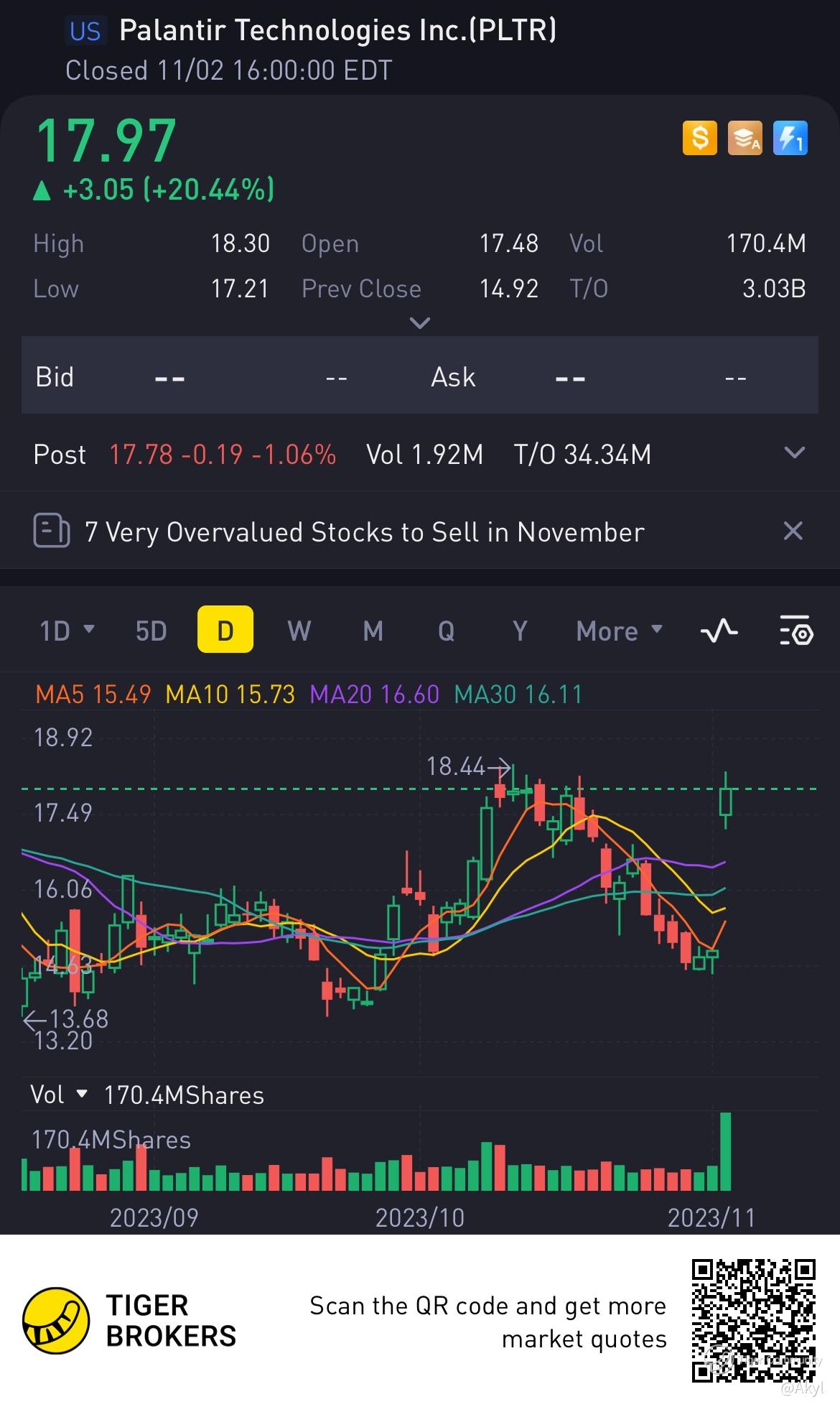Image resolution: width=840 pixels, height=1407 pixels.
Task: Tap the blue lightning bolt badge icon
Action: (x=790, y=138)
